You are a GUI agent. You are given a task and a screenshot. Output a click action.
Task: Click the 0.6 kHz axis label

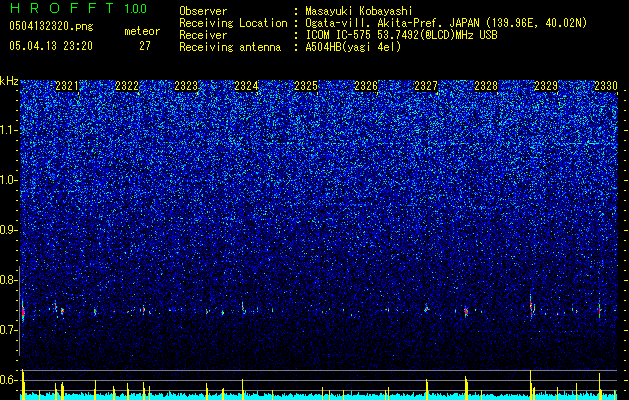[x=9, y=380]
